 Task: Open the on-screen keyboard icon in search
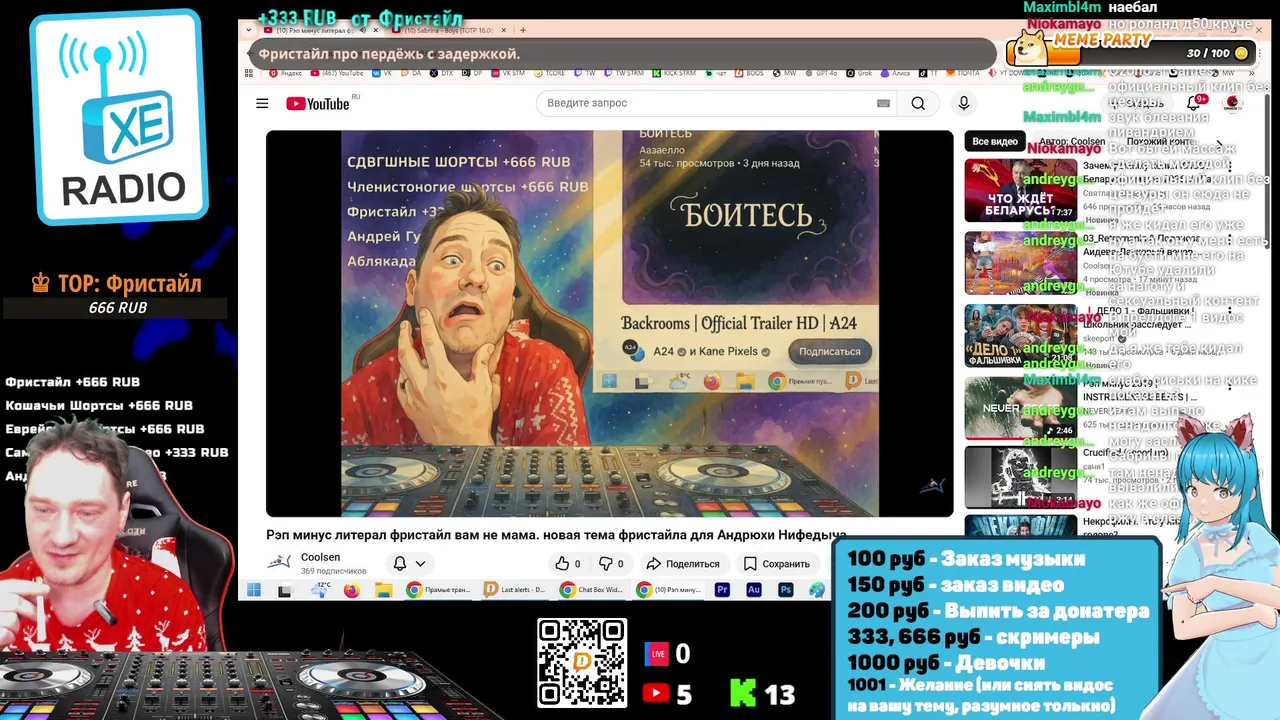[883, 103]
